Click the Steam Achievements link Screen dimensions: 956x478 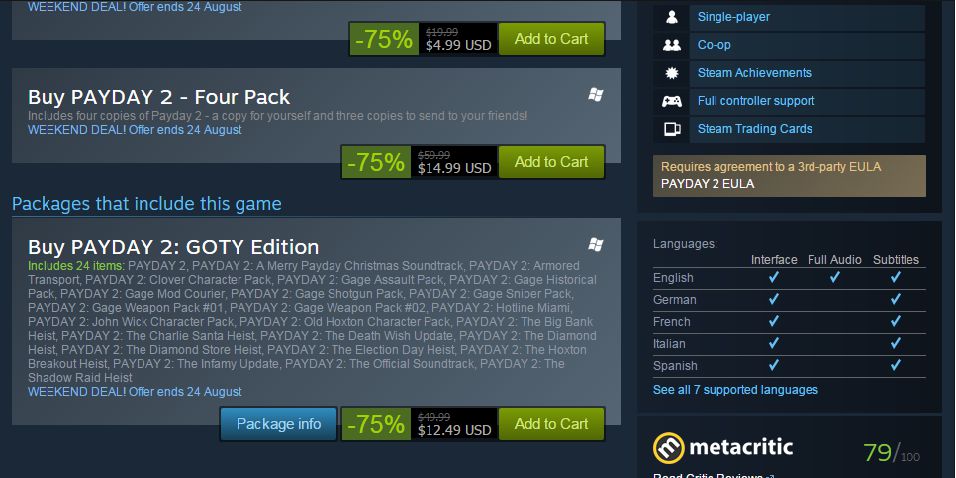click(755, 73)
